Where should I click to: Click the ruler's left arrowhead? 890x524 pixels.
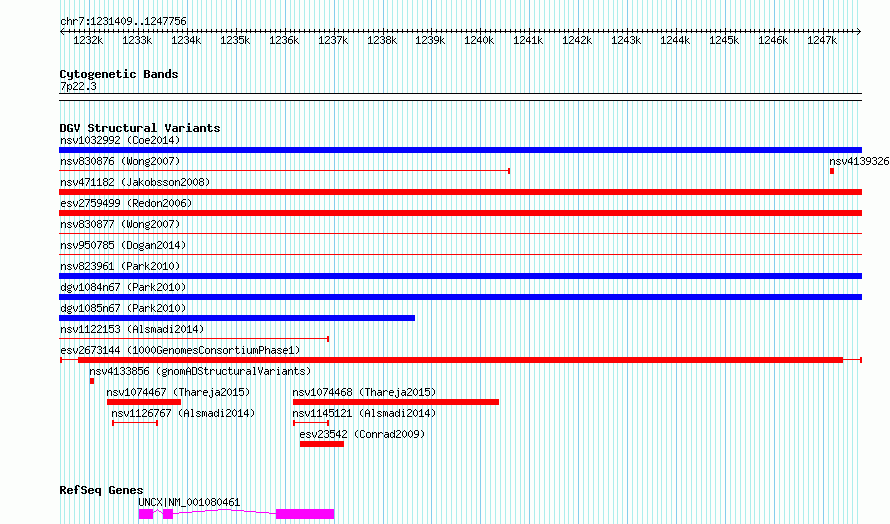[62, 32]
